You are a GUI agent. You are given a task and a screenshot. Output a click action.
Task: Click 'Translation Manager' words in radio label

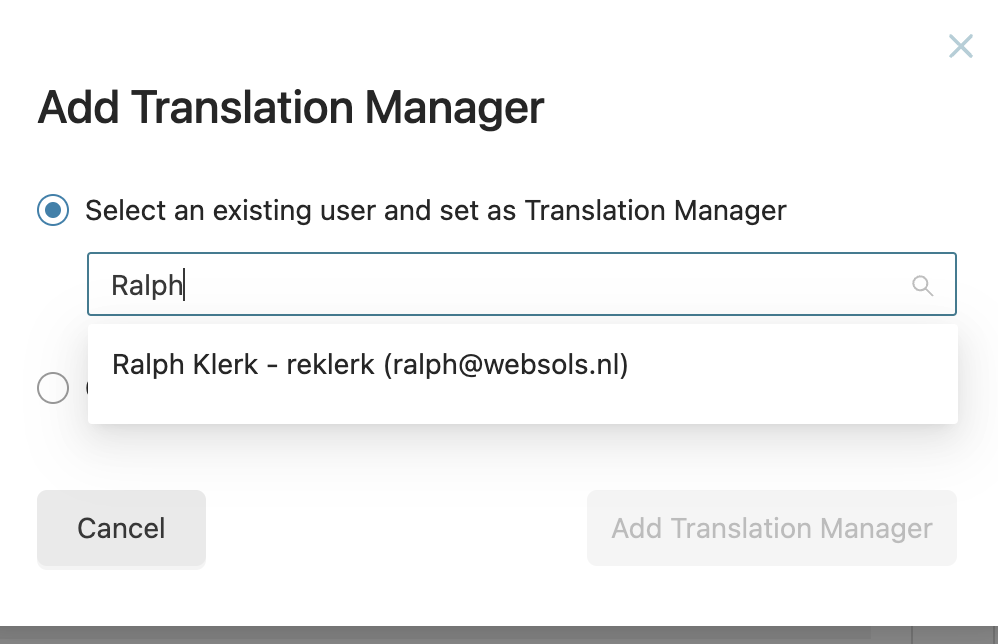click(x=656, y=211)
